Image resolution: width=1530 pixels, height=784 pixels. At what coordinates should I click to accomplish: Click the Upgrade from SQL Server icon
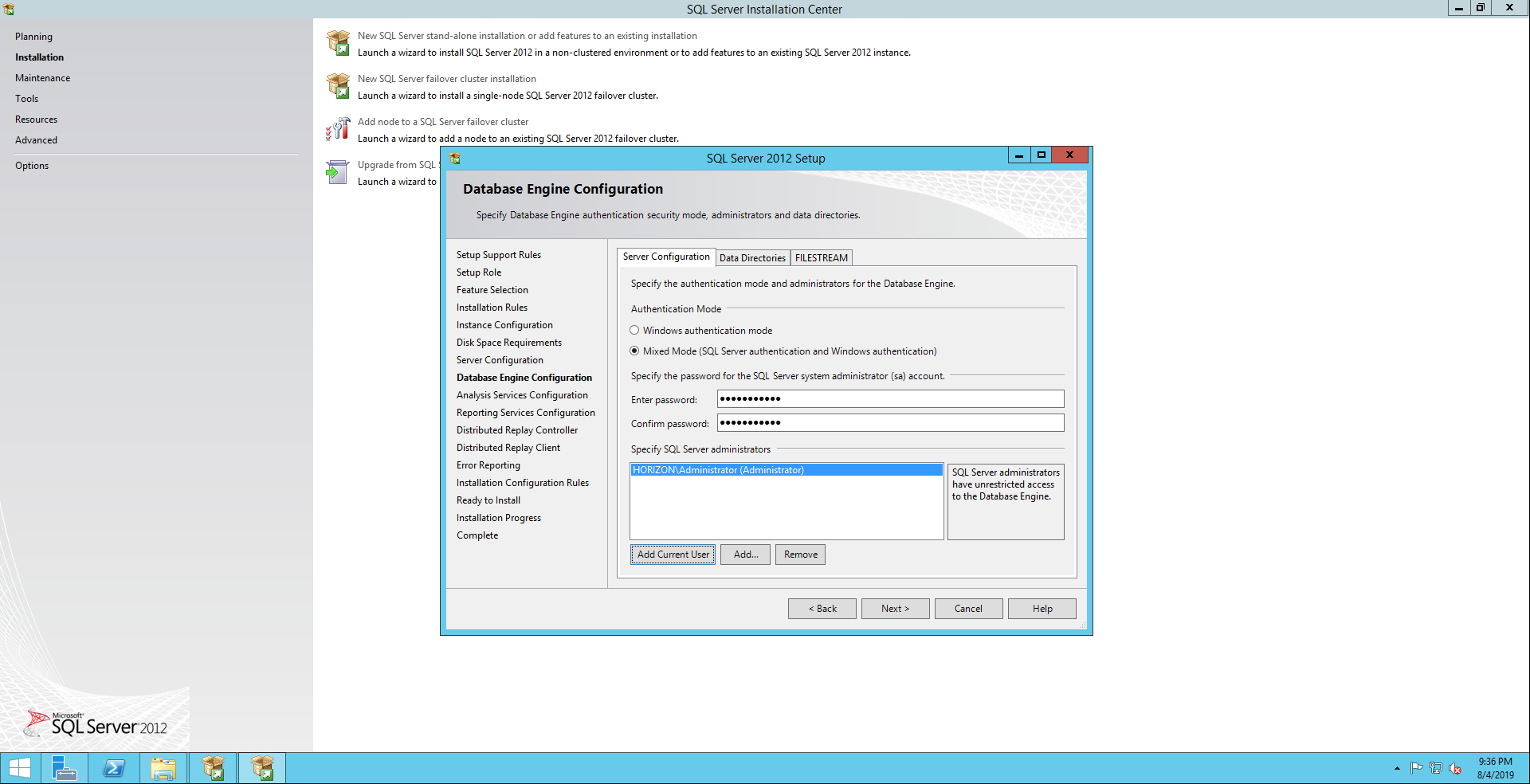tap(338, 172)
